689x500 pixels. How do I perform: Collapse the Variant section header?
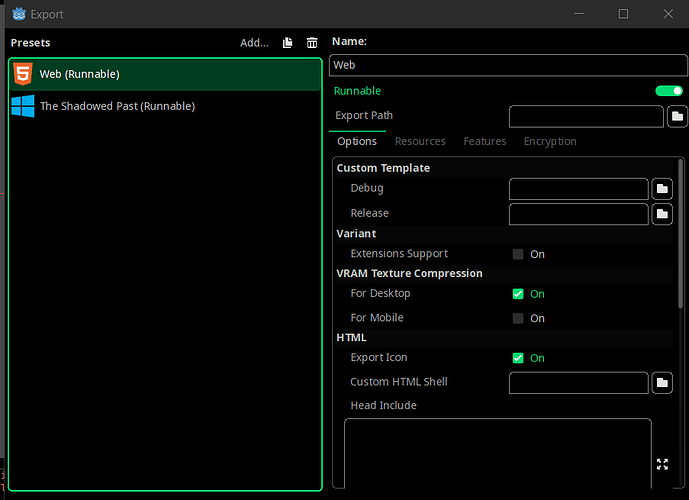click(x=504, y=233)
